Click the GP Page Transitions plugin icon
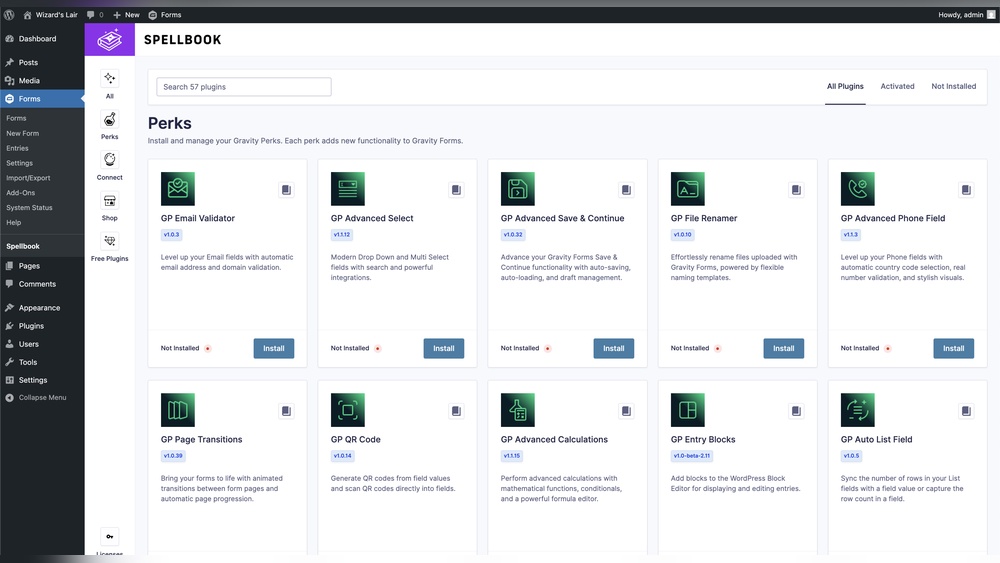This screenshot has width=1000, height=563. [x=177, y=410]
